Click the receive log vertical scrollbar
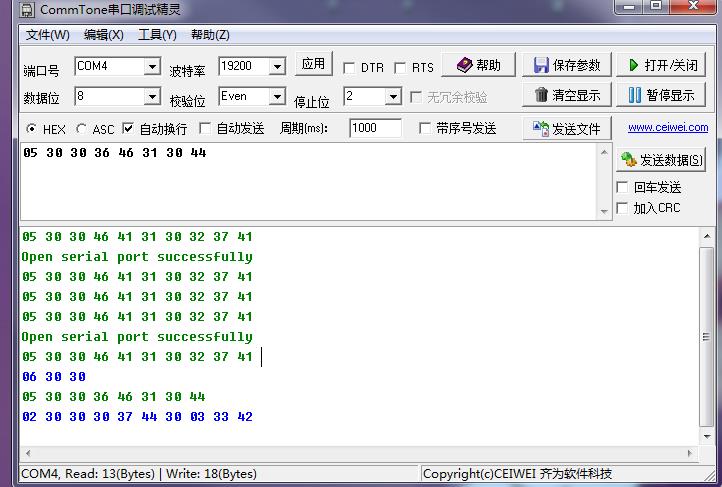This screenshot has width=722, height=487. coord(708,340)
